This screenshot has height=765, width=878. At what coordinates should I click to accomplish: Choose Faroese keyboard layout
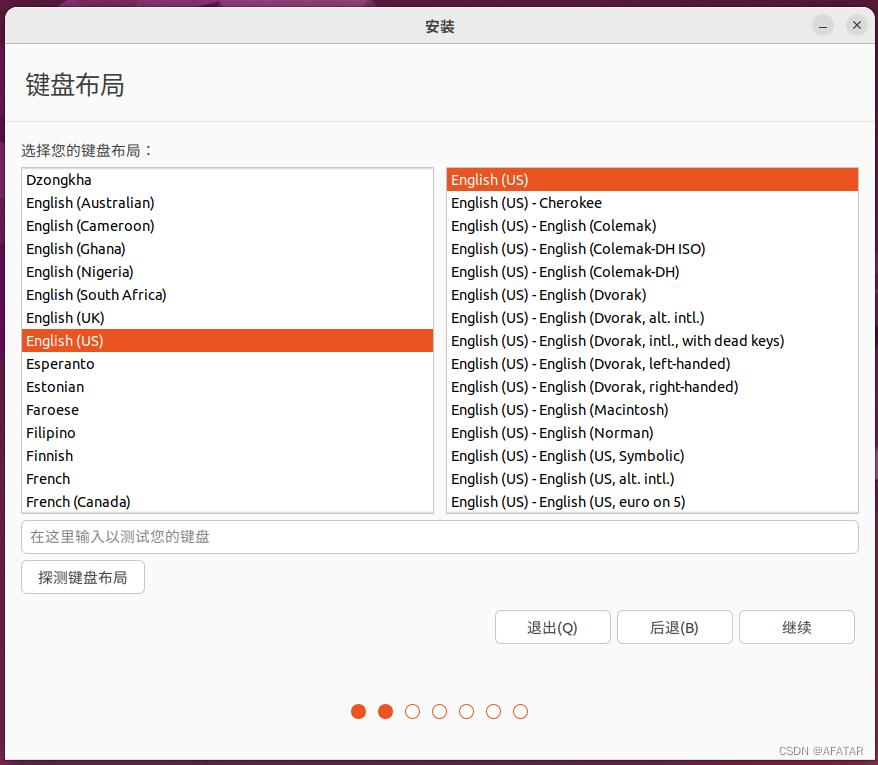tap(227, 410)
